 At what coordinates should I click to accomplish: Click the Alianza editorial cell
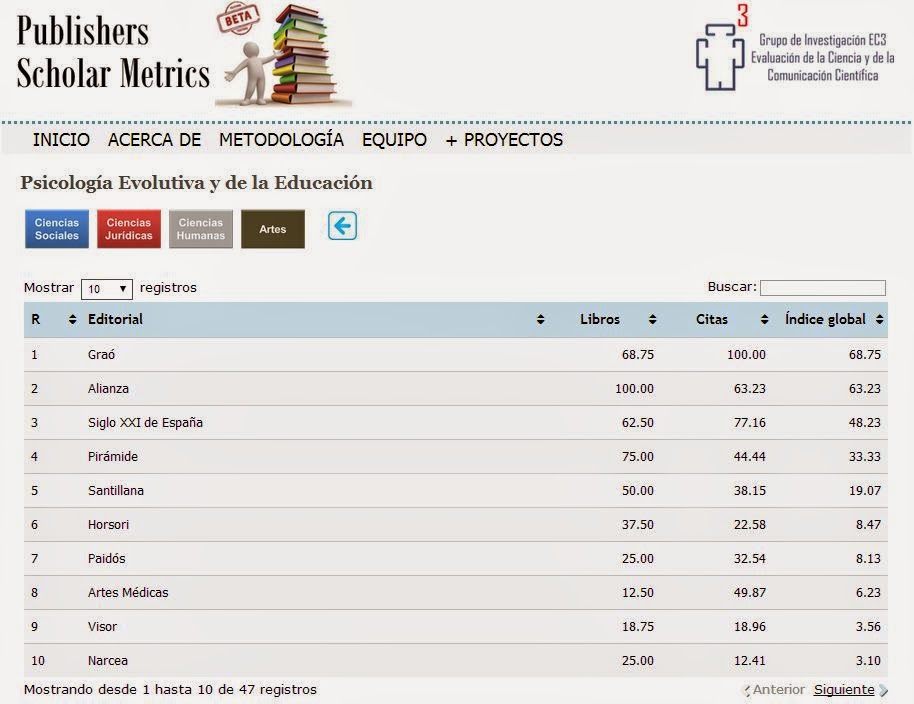click(x=108, y=389)
